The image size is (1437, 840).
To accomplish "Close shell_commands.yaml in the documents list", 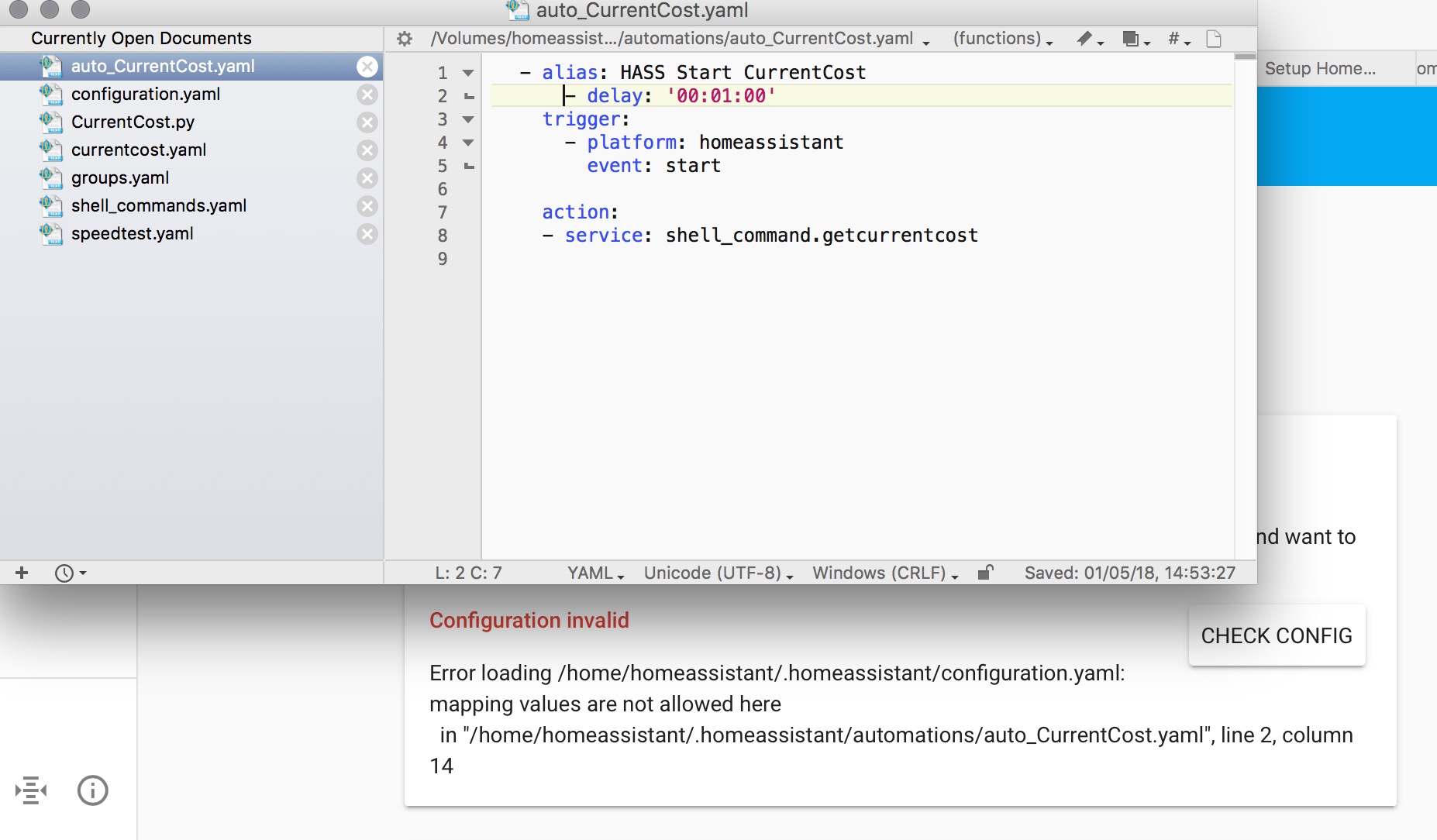I will tap(367, 206).
